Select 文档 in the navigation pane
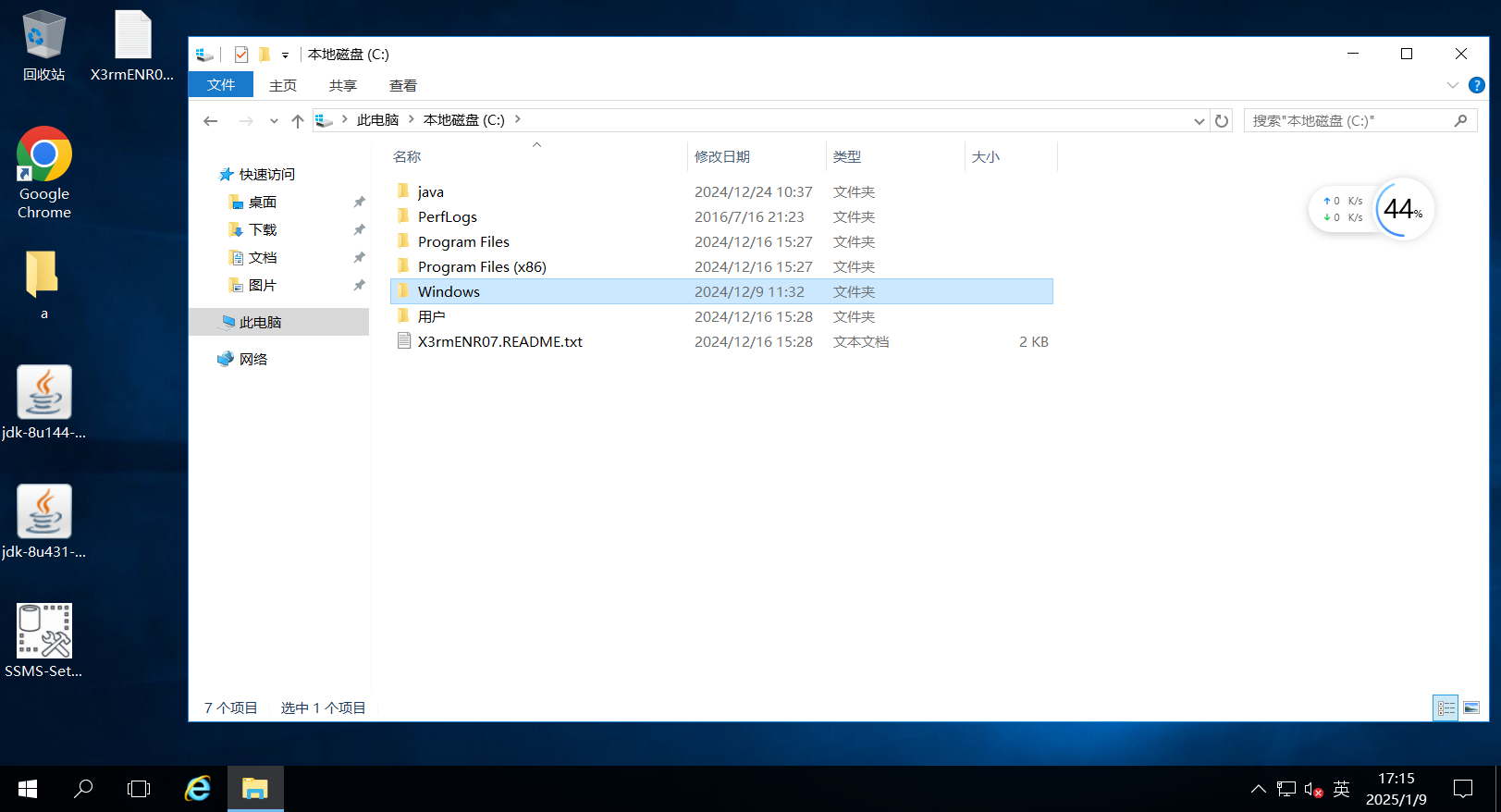 tap(262, 258)
